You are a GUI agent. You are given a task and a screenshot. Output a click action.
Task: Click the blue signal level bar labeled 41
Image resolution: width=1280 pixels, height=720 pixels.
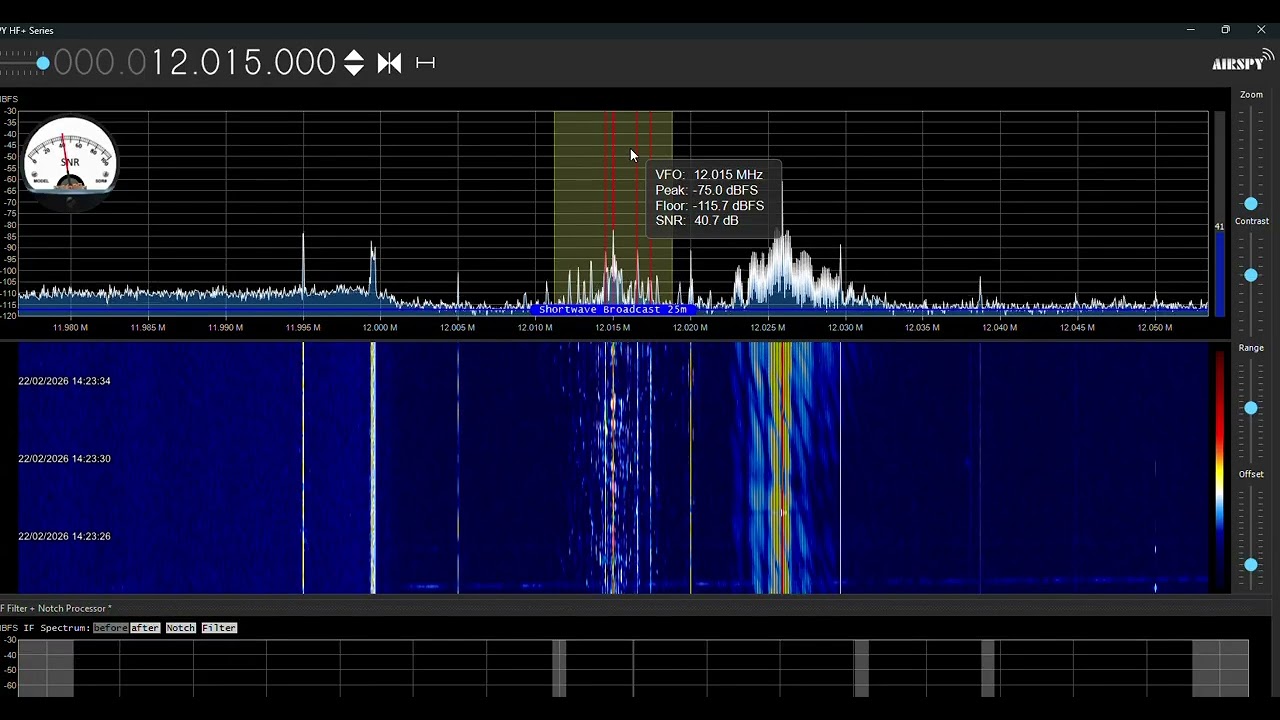click(x=1219, y=273)
